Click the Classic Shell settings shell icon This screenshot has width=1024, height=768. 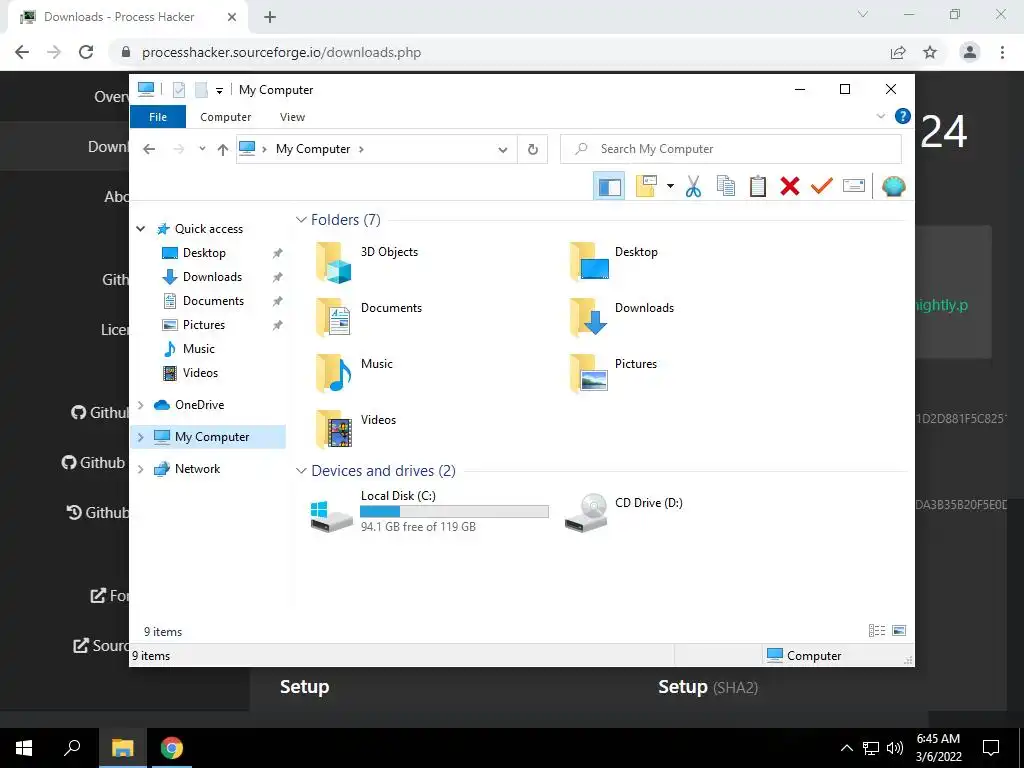click(893, 187)
